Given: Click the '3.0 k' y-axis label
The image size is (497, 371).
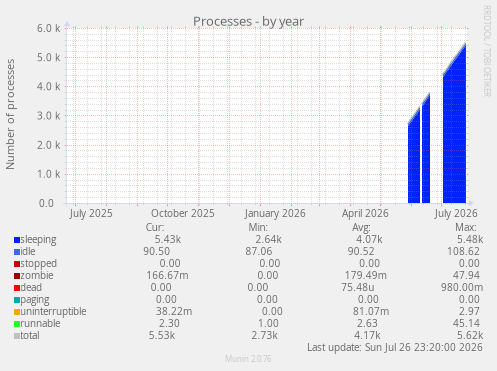Looking at the screenshot, I should pyautogui.click(x=49, y=116).
